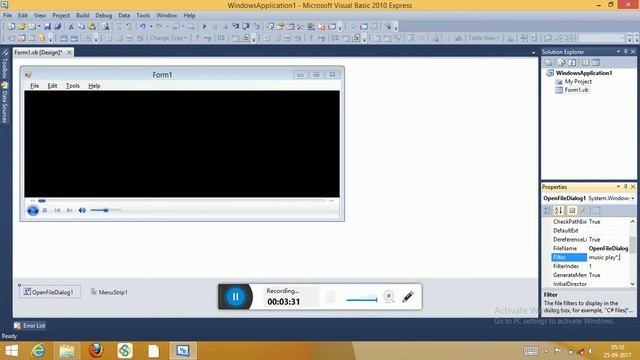This screenshot has width=640, height=360.
Task: Open the Change Type dropdown
Action: [x=168, y=38]
